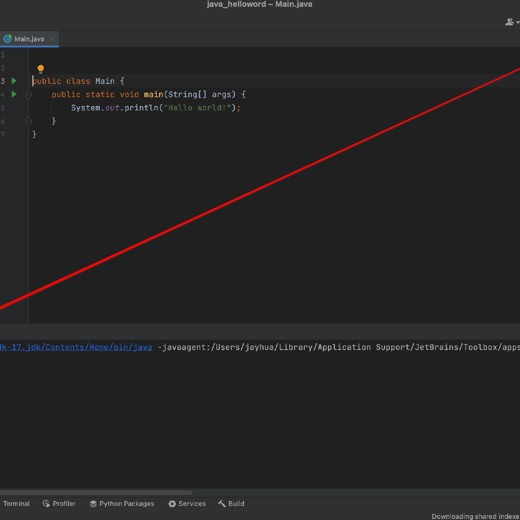The height and width of the screenshot is (520, 520).
Task: Open the Services tool window
Action: pos(187,504)
